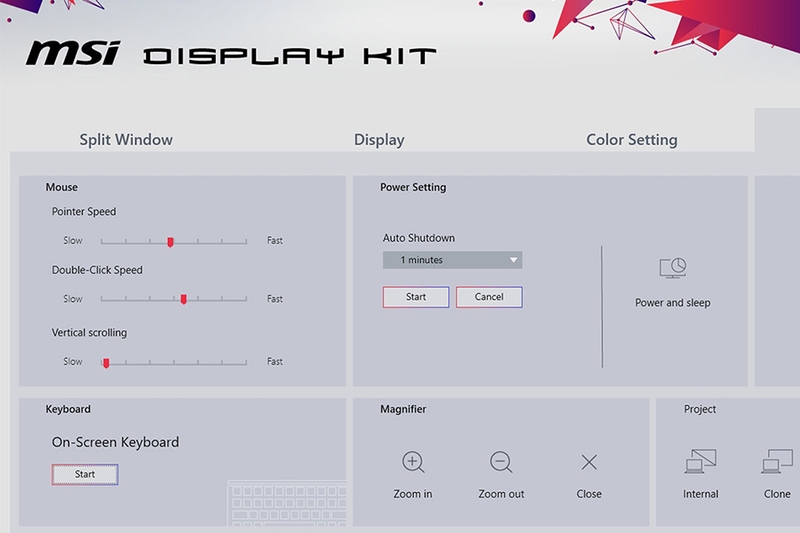Click the Double-Click Speed label
The image size is (800, 533).
pyautogui.click(x=97, y=270)
